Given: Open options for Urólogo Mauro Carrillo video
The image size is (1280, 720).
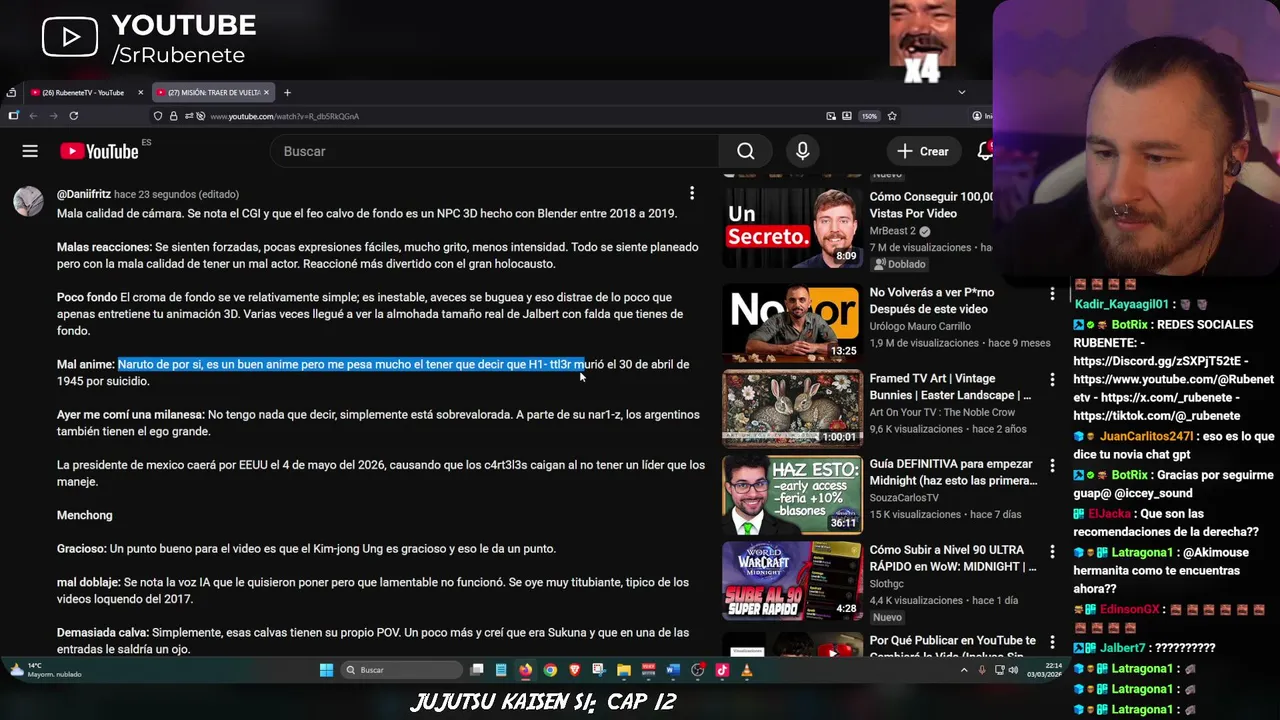Looking at the screenshot, I should [1051, 293].
